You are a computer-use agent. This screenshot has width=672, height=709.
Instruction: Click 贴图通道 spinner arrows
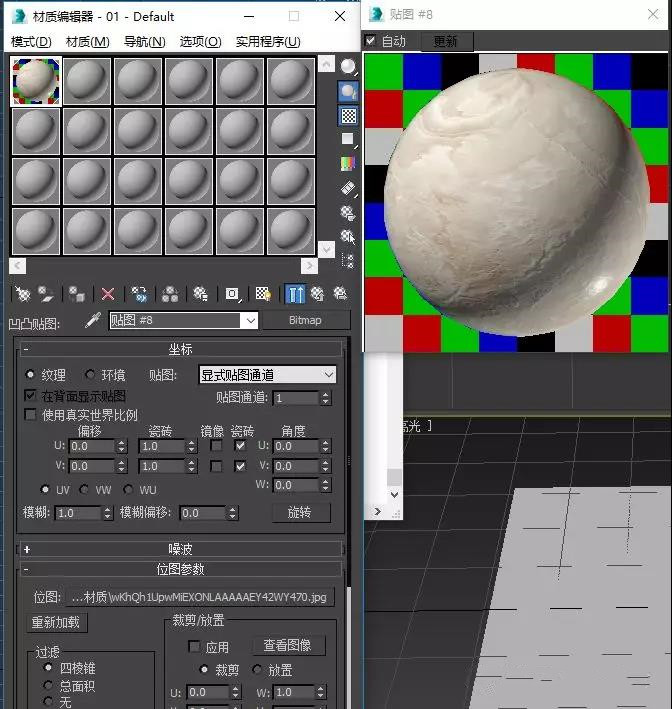click(326, 398)
